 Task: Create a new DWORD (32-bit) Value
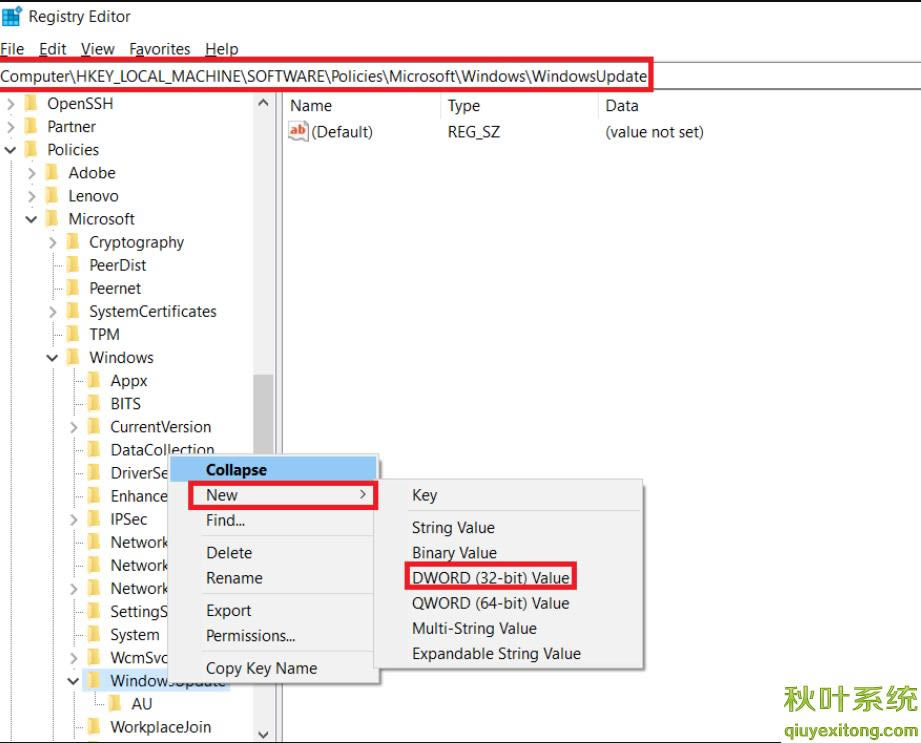point(509,578)
